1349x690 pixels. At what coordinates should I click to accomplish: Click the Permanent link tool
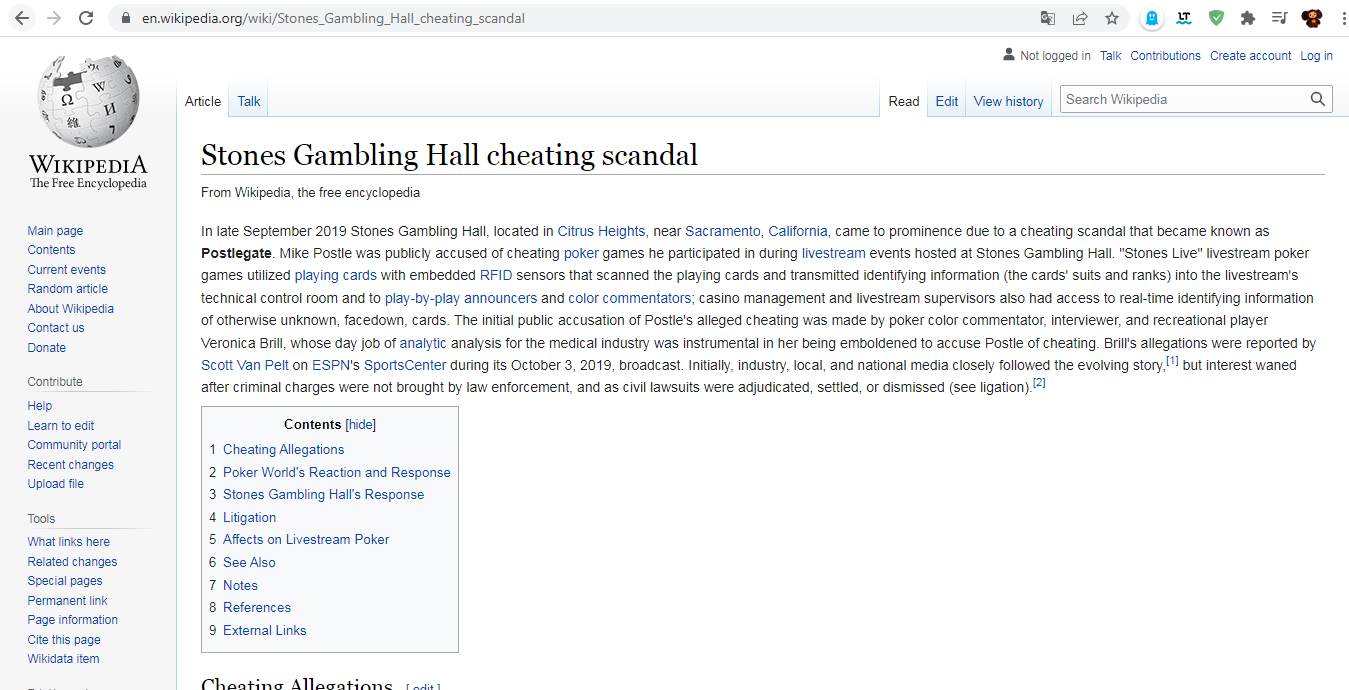[x=67, y=601]
